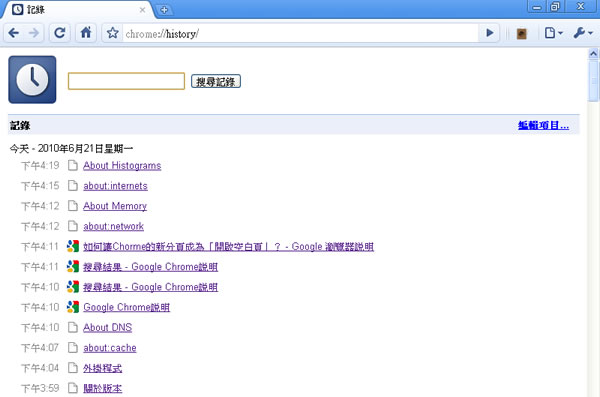
Task: Click the scrollbar up arrow
Action: pos(593,54)
